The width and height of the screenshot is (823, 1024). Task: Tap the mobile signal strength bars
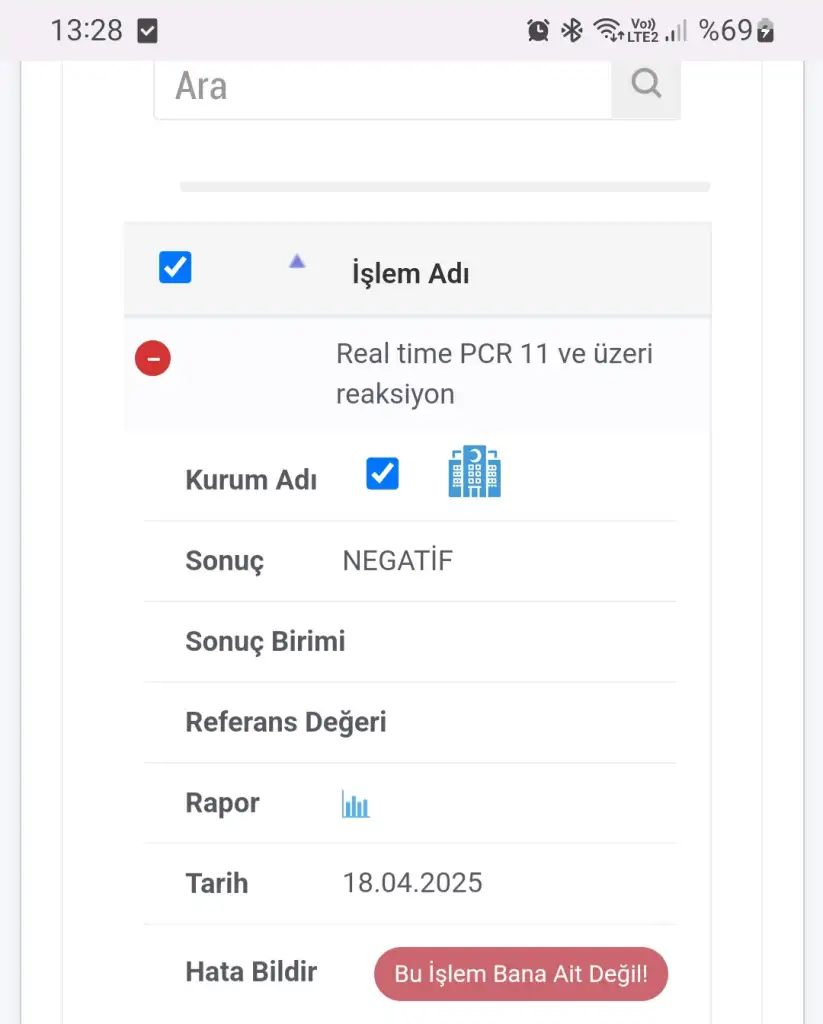[676, 31]
